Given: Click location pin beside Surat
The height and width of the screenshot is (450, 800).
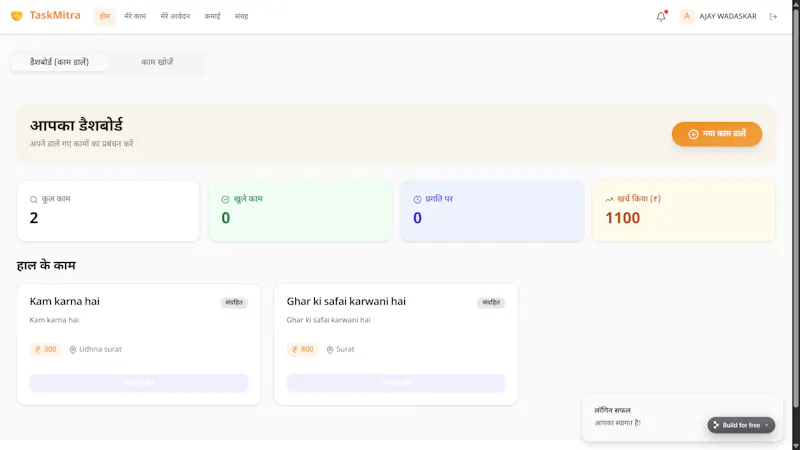Looking at the screenshot, I should coord(330,349).
